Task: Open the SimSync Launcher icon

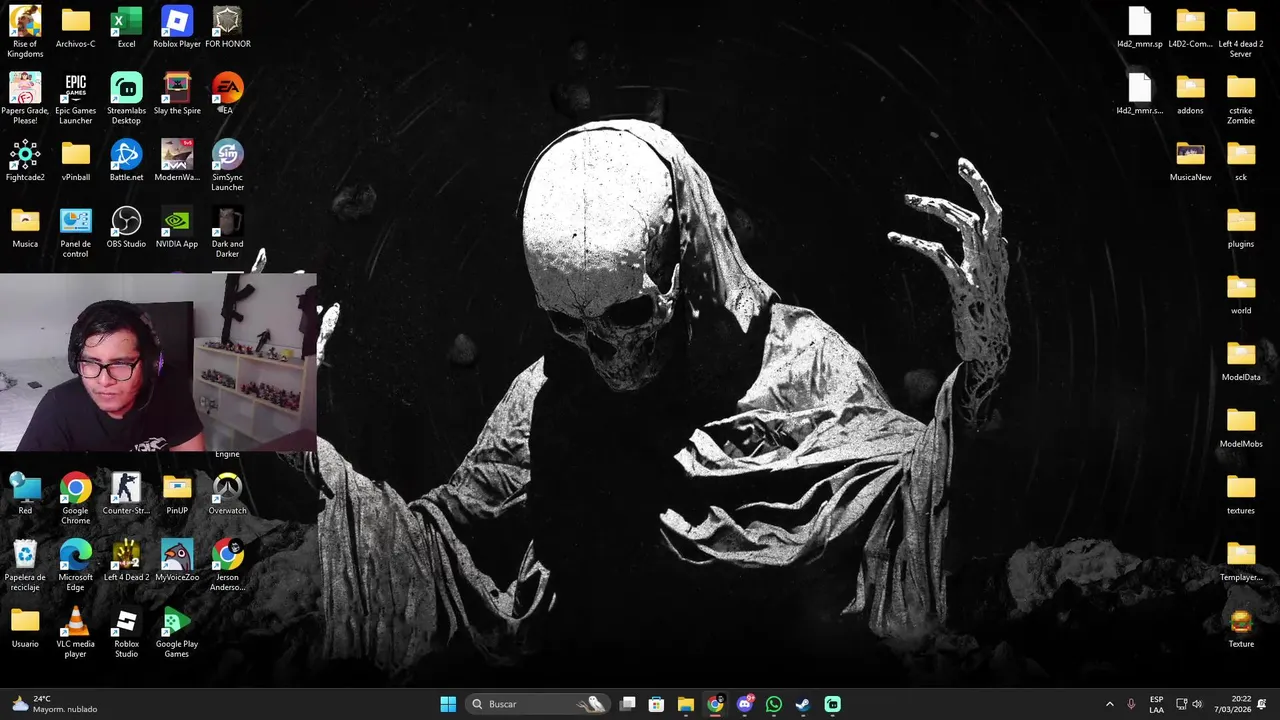Action: pos(227,165)
